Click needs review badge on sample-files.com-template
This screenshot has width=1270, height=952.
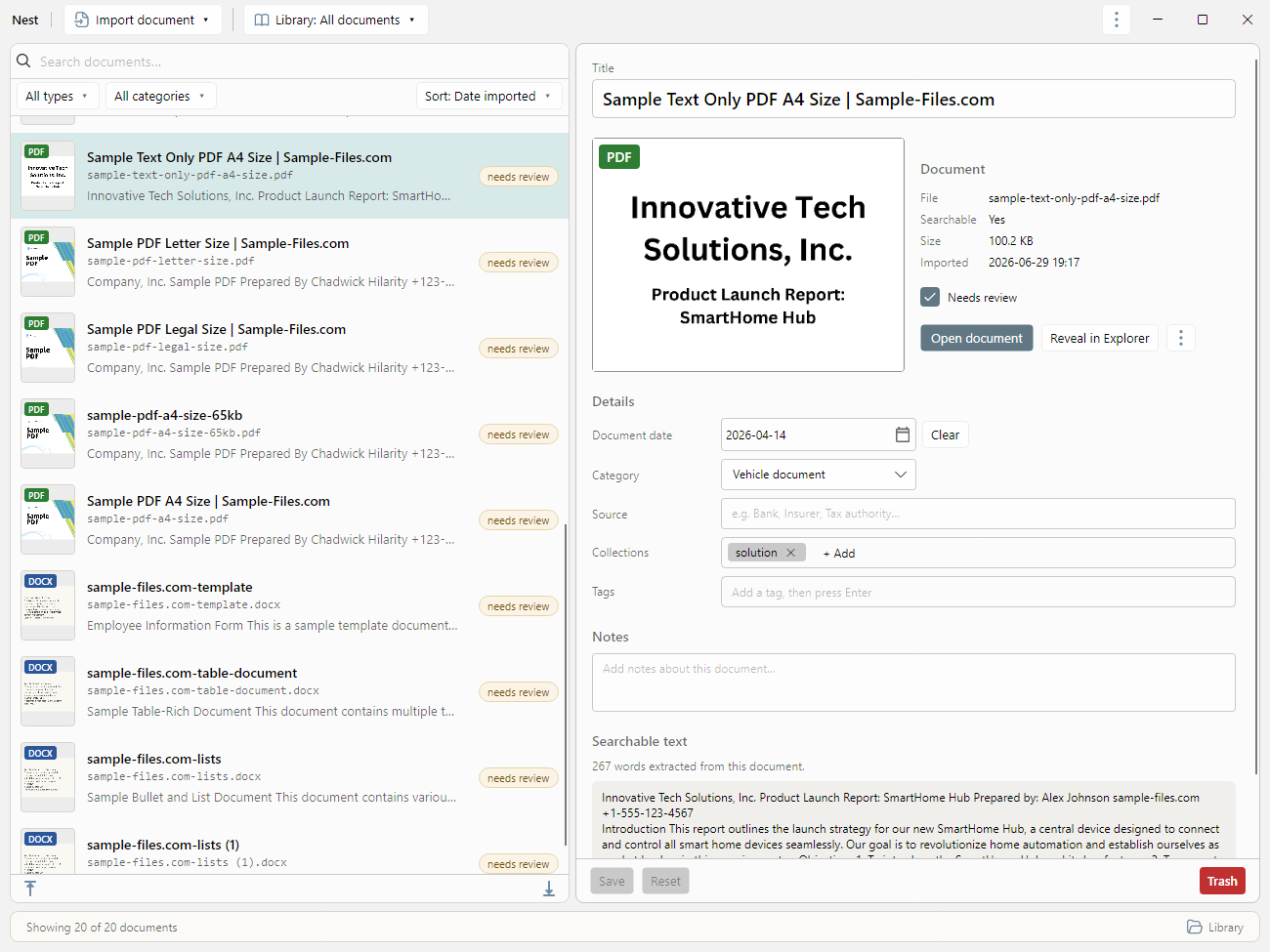point(519,606)
